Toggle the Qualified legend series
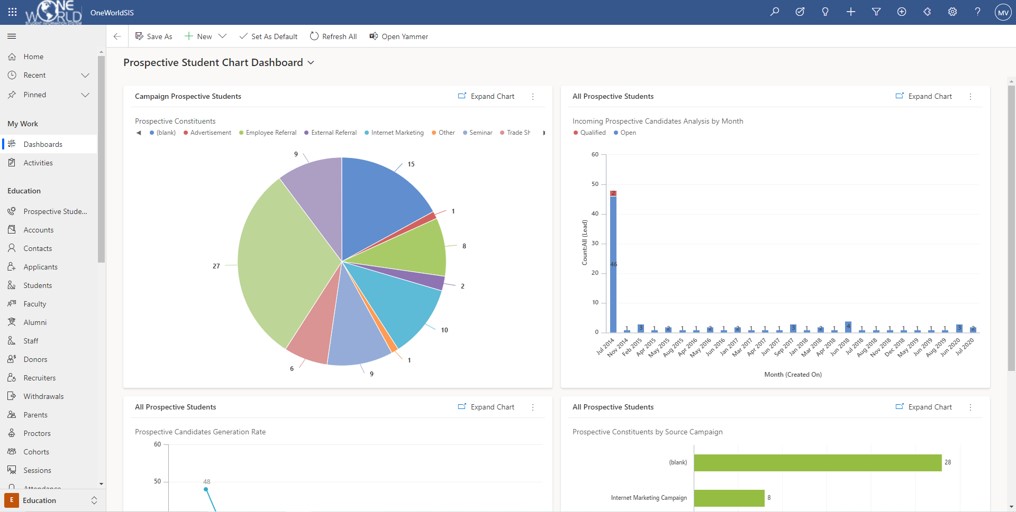This screenshot has height=512, width=1016. 589,133
